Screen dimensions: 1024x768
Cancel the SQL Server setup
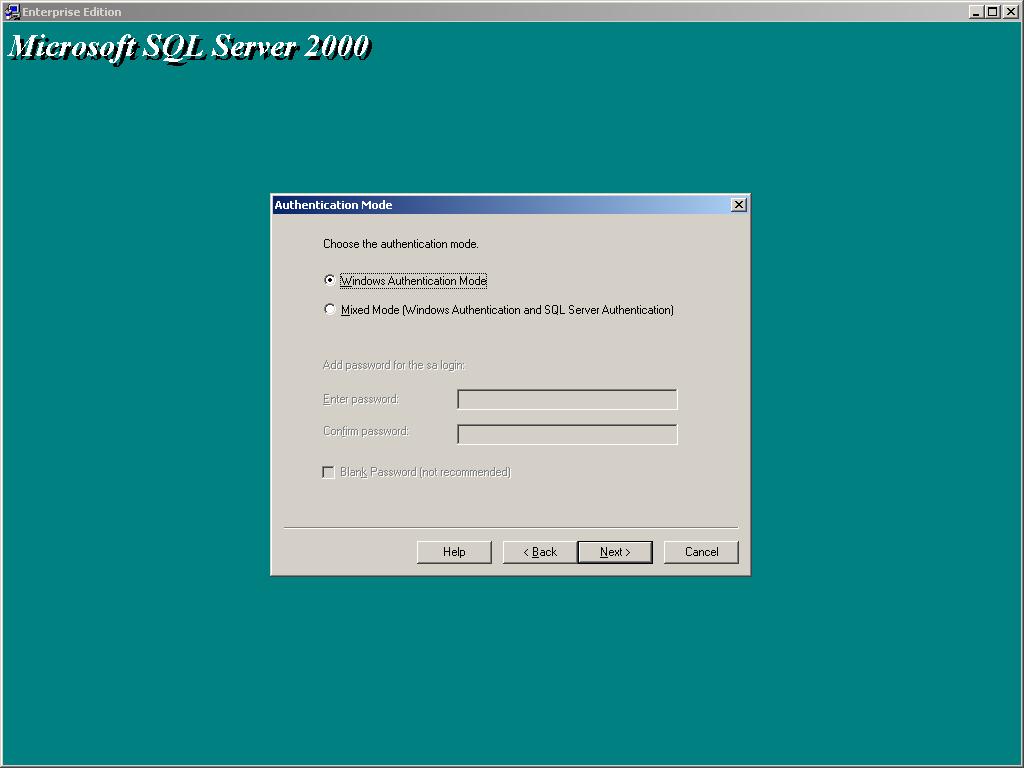coord(701,552)
